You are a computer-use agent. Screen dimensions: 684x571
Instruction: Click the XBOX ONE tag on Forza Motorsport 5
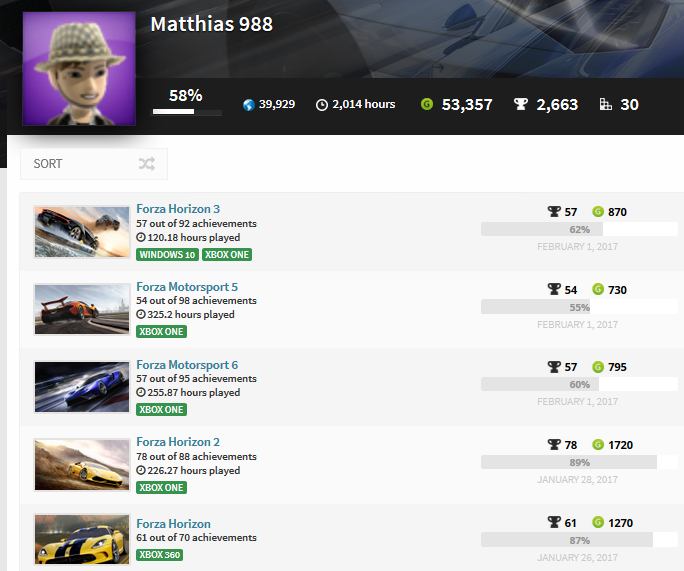click(161, 332)
